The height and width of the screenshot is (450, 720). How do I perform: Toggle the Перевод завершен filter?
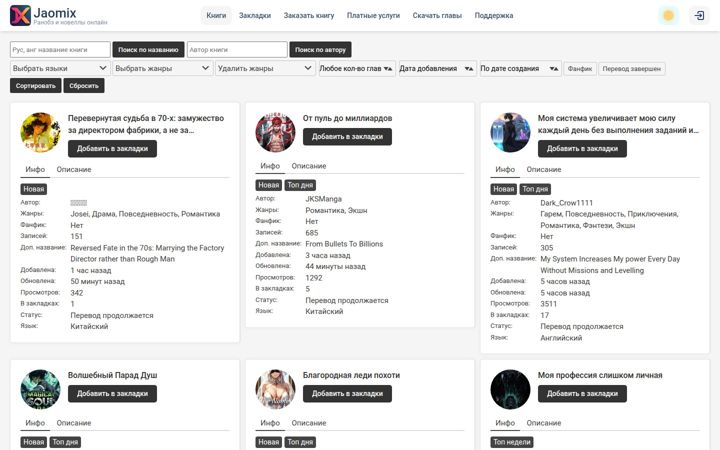[631, 69]
